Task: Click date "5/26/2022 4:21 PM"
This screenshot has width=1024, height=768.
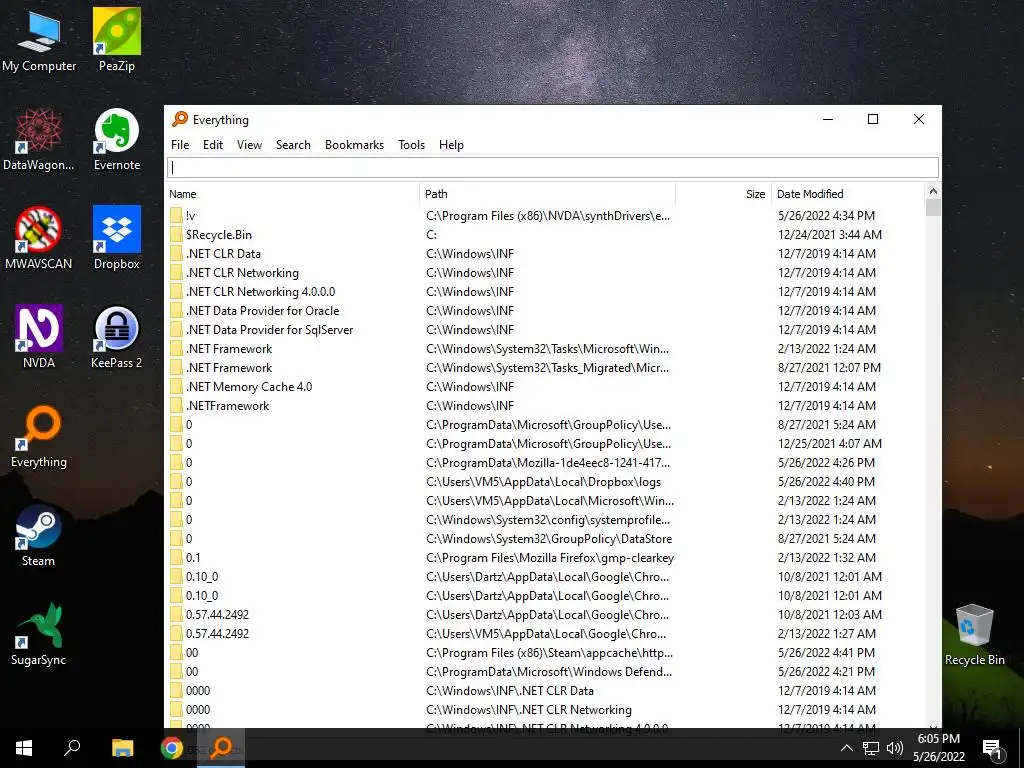Action: coord(826,671)
